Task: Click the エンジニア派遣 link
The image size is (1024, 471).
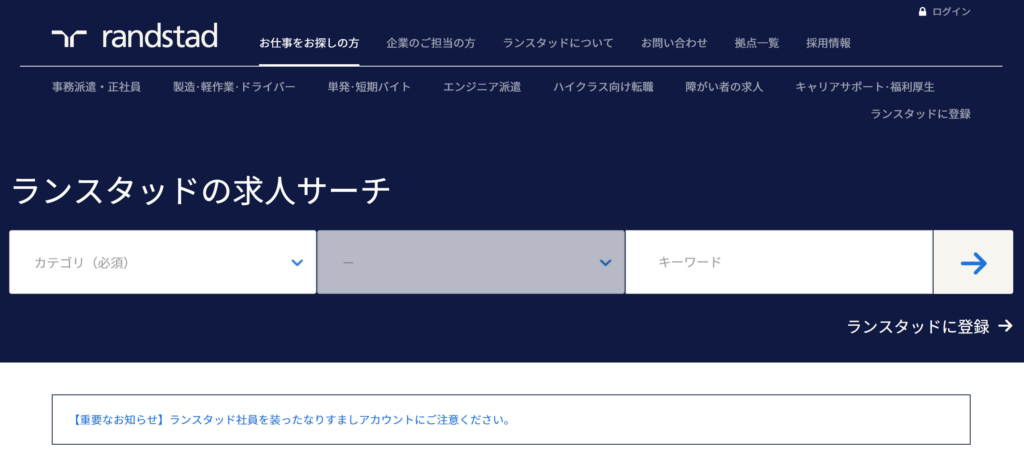Action: (x=482, y=87)
